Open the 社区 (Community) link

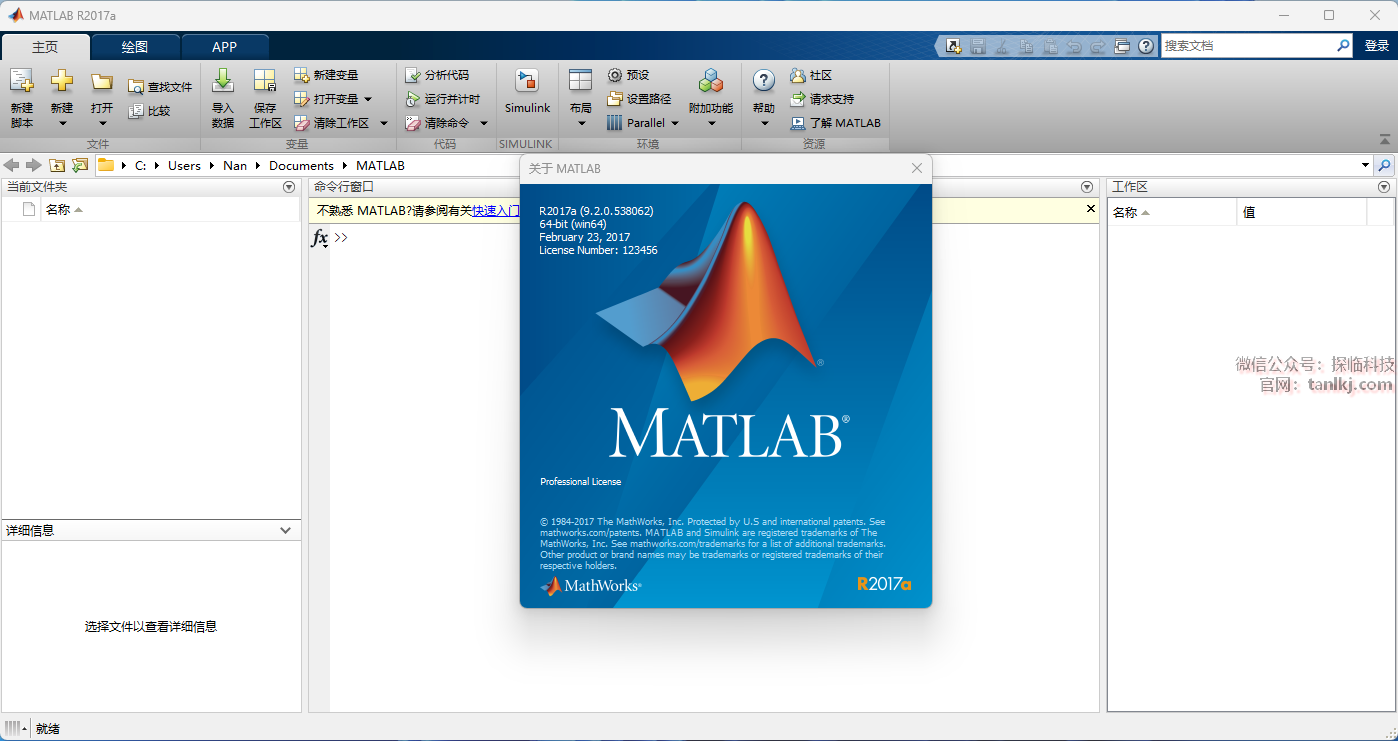click(x=811, y=75)
